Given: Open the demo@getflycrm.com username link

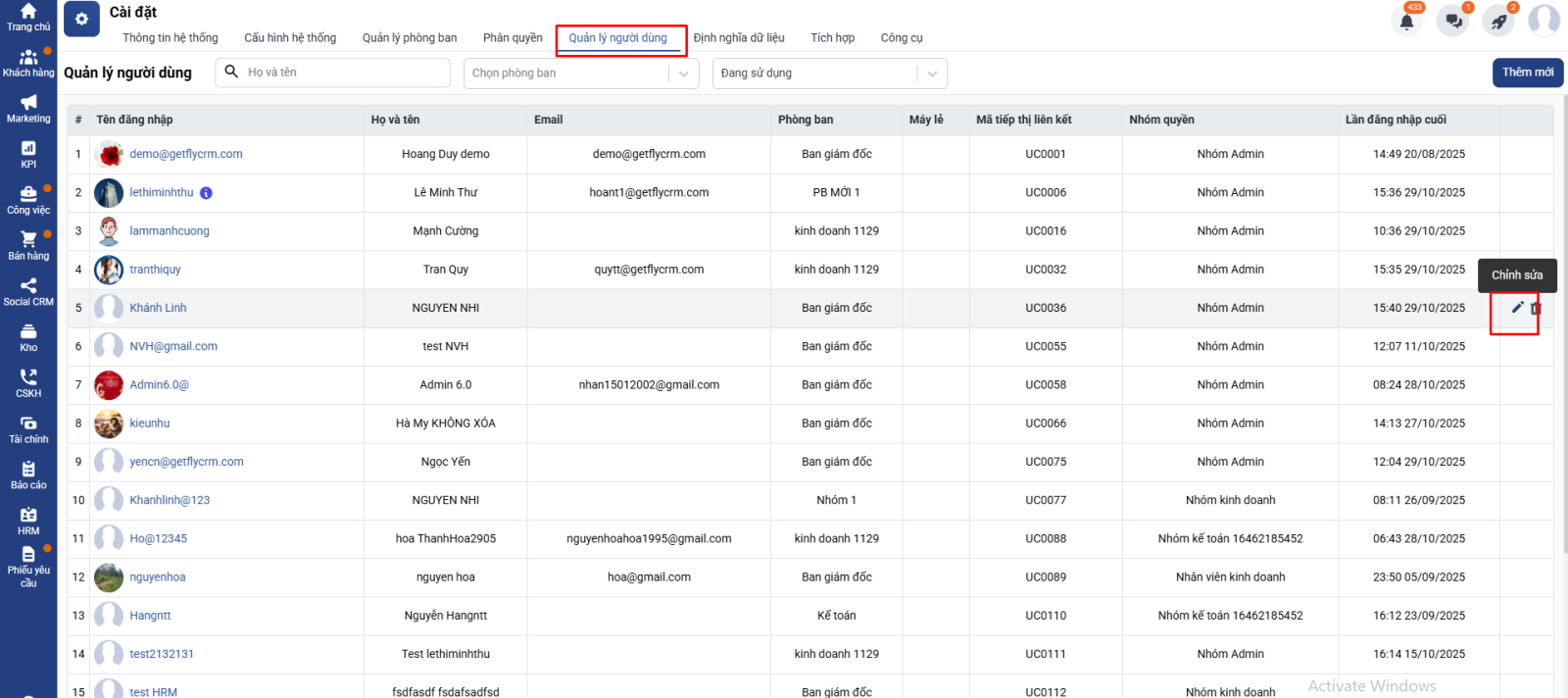Looking at the screenshot, I should pyautogui.click(x=186, y=154).
